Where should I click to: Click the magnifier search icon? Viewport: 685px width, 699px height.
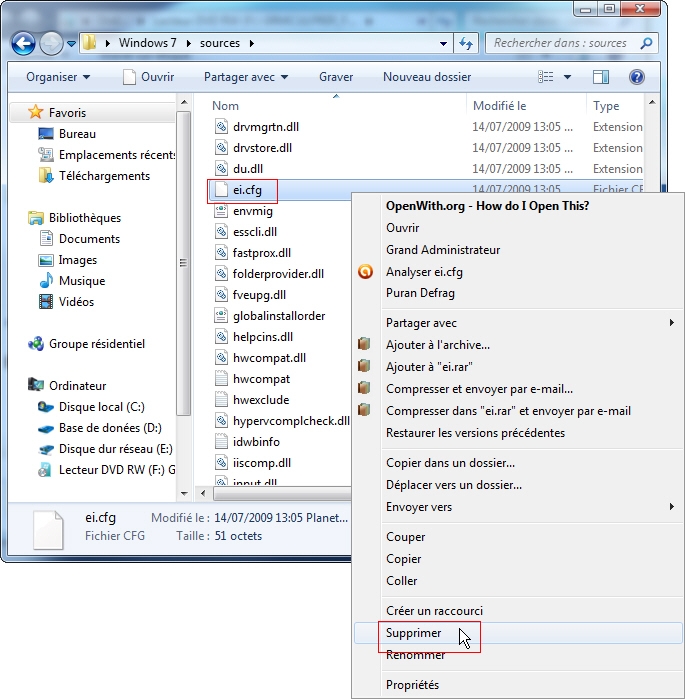tap(647, 43)
